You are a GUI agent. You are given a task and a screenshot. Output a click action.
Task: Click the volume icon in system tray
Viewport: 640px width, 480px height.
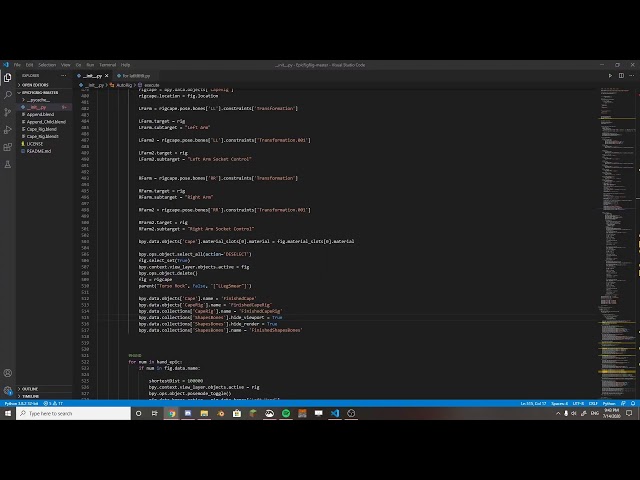(x=574, y=413)
